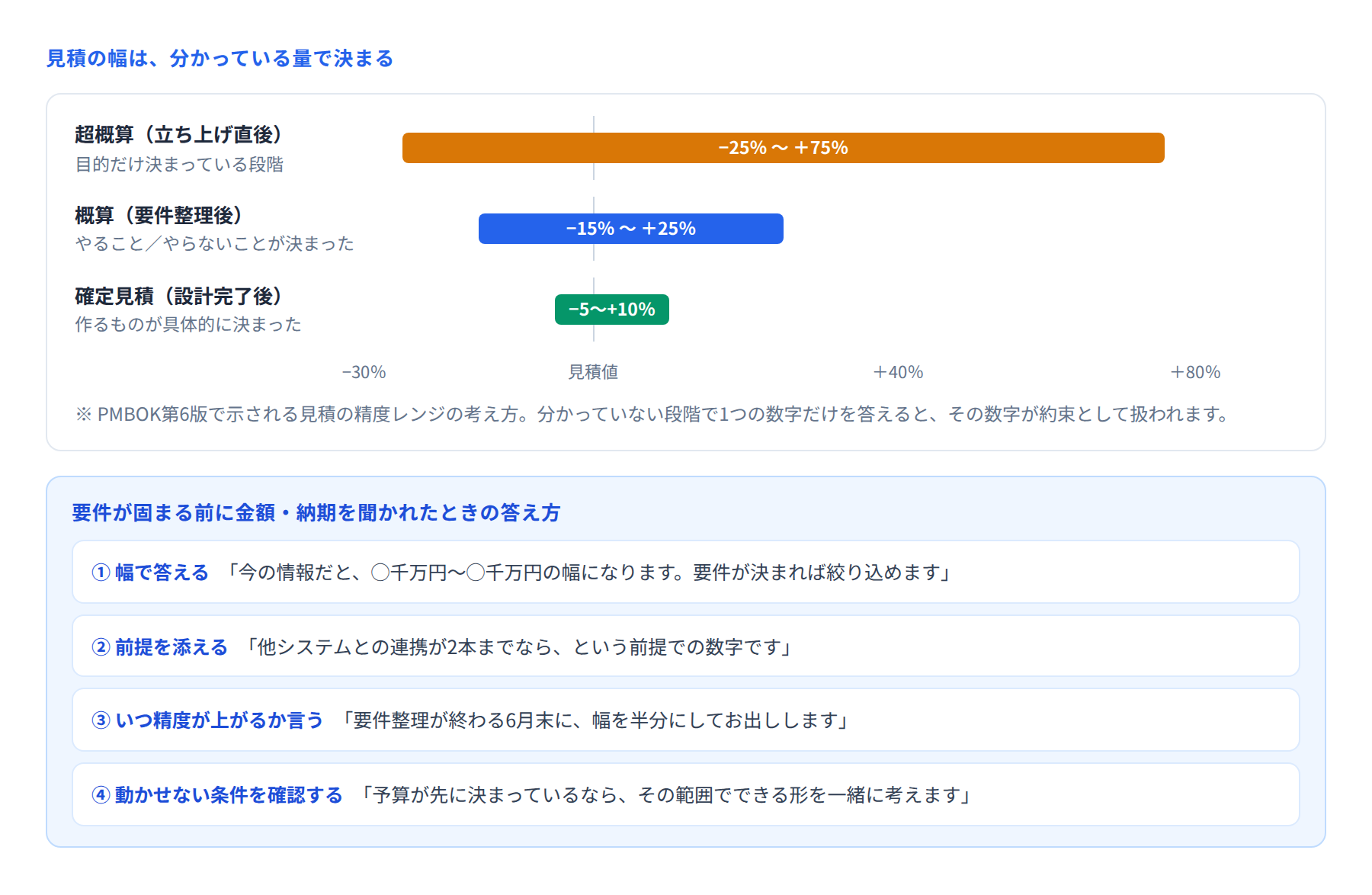The height and width of the screenshot is (895, 1372).
Task: Click the blue −15% ～ +25% bar
Action: (630, 229)
